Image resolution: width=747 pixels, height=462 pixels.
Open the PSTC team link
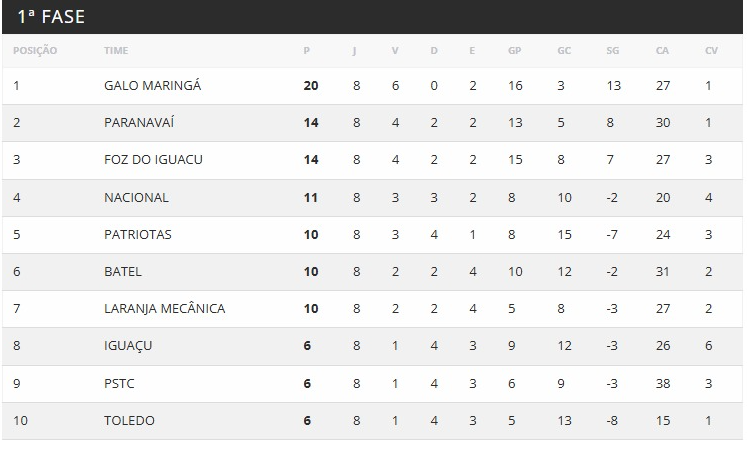click(x=119, y=384)
